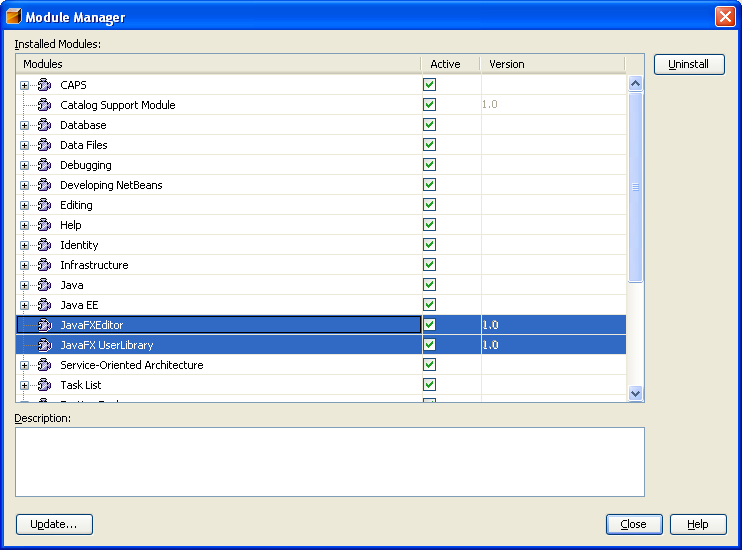Click the Data Files module icon

pyautogui.click(x=44, y=145)
